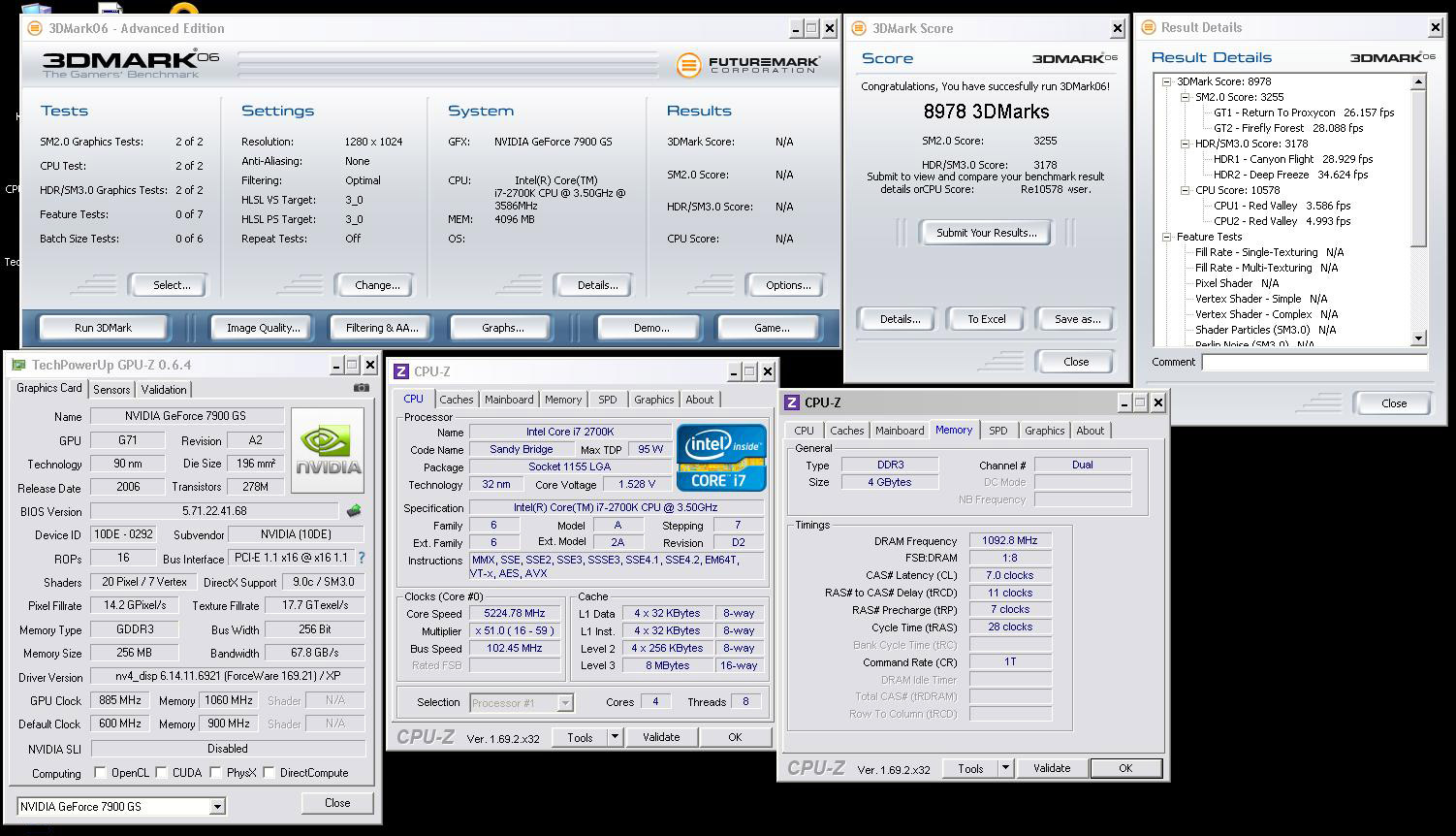The image size is (1456, 836).
Task: Click the Result Details scrollbar thumb
Action: [x=1419, y=167]
